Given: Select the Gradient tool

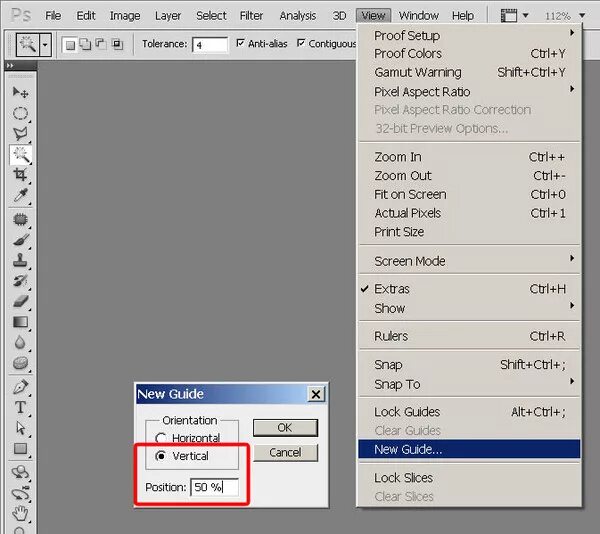Looking at the screenshot, I should (20, 322).
